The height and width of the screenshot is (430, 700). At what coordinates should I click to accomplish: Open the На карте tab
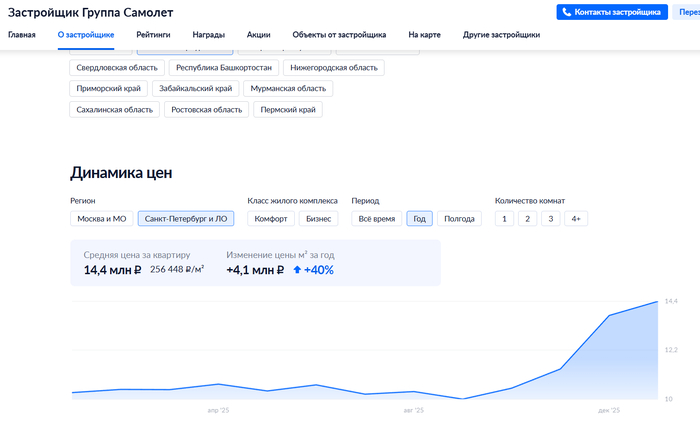click(x=425, y=35)
